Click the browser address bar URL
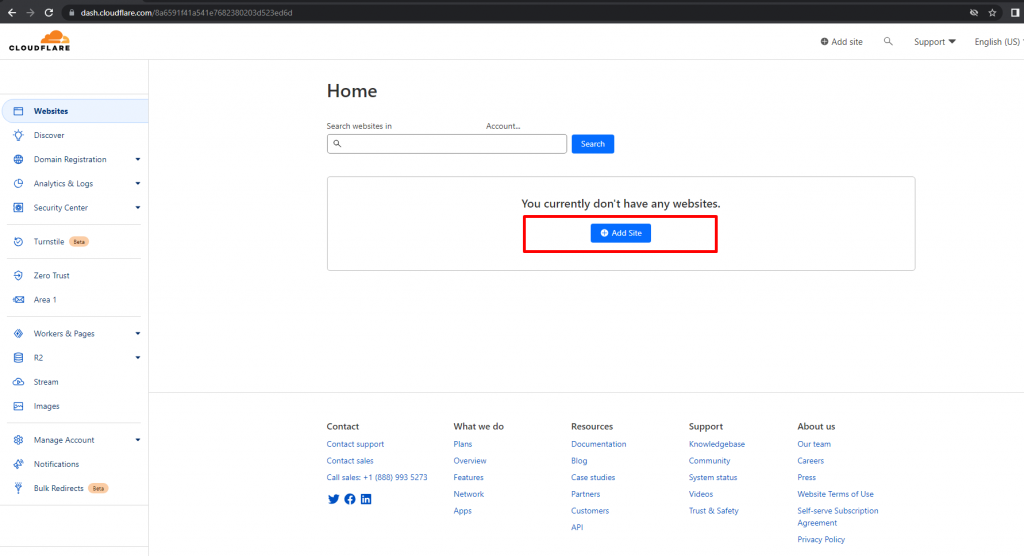The width and height of the screenshot is (1024, 556). pyautogui.click(x=186, y=12)
